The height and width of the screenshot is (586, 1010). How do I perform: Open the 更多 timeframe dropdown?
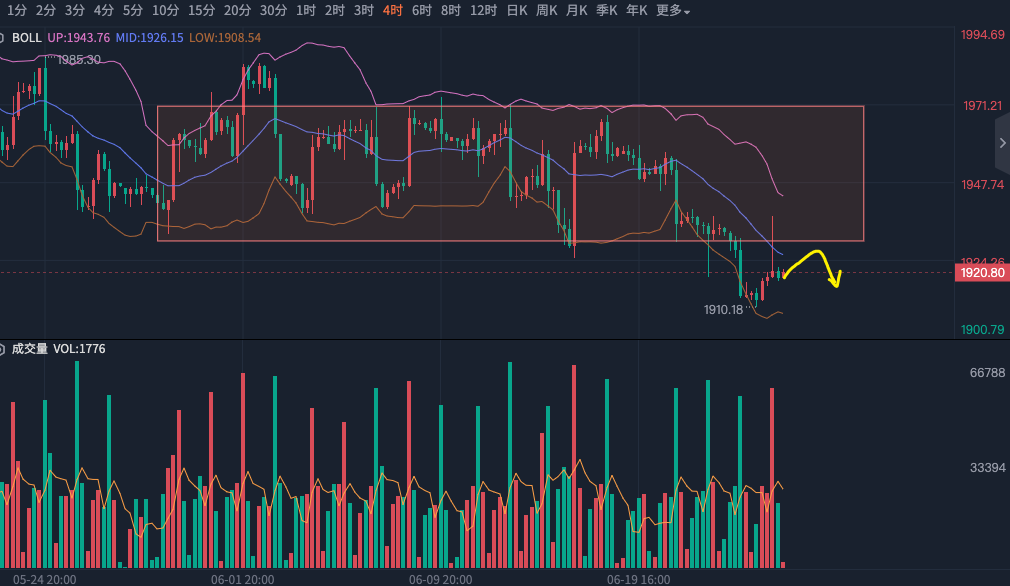point(673,11)
